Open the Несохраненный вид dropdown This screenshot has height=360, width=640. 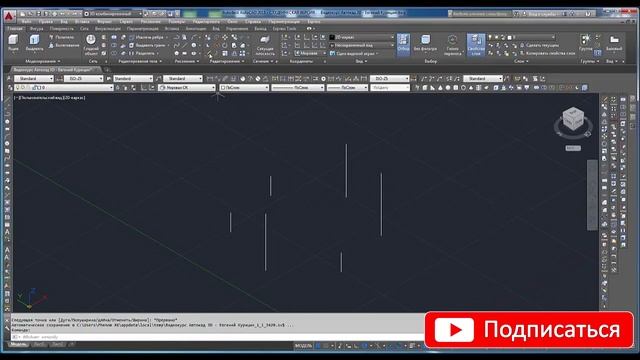coord(362,45)
